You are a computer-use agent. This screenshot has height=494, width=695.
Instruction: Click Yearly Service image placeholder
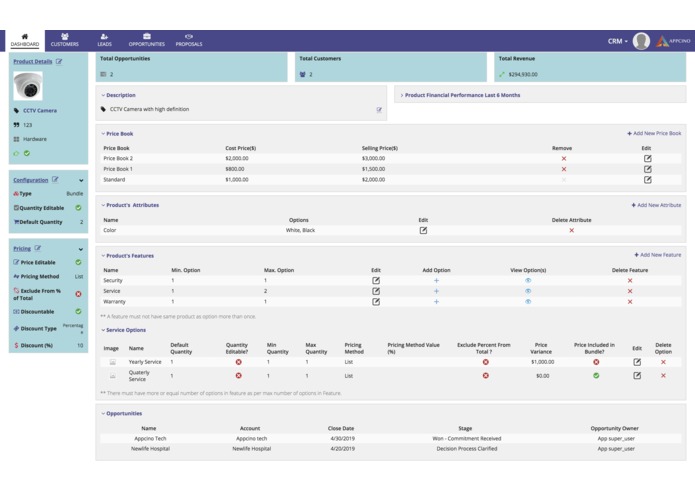(x=113, y=362)
